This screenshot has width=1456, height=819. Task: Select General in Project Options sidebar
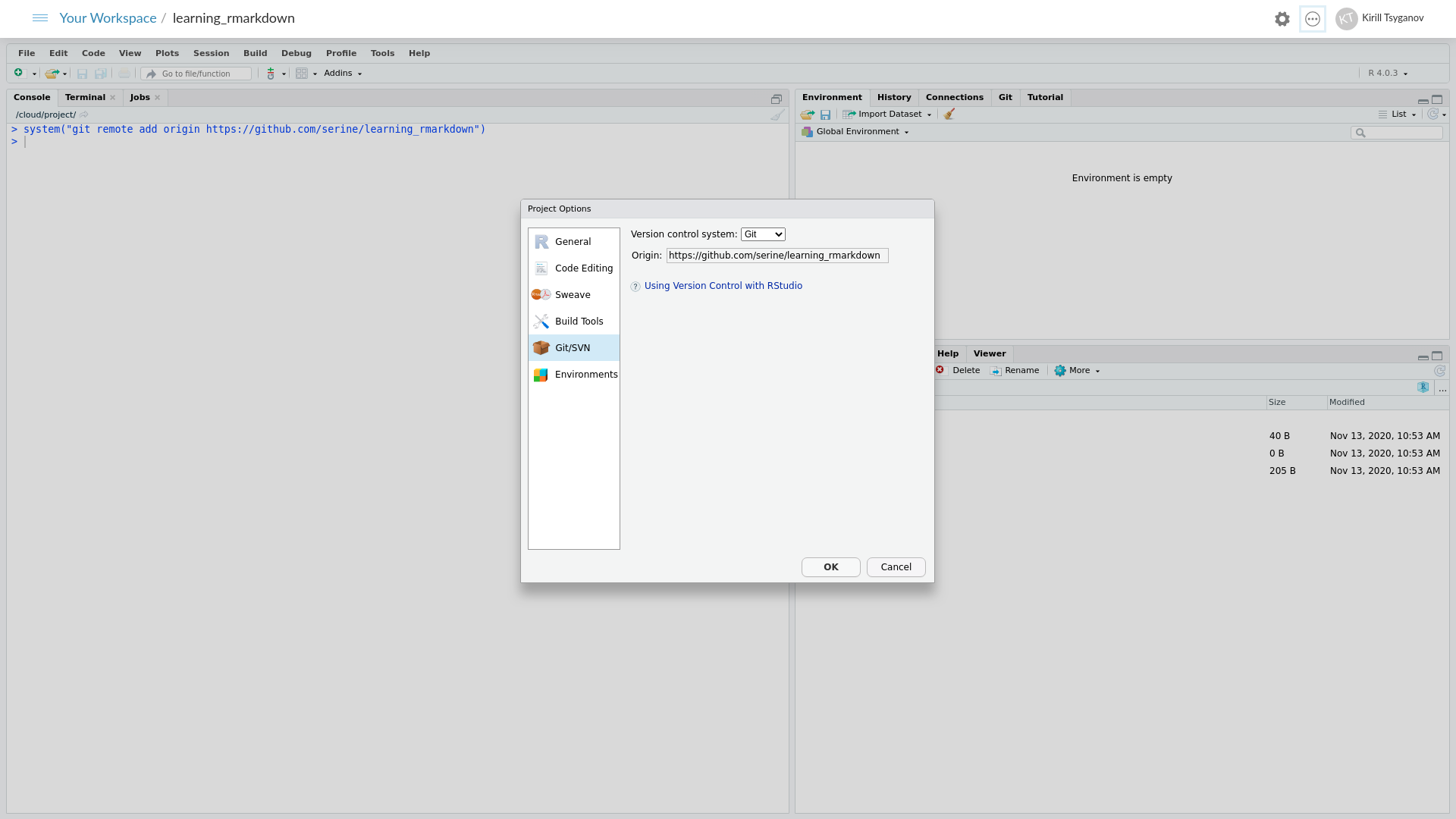(x=574, y=242)
